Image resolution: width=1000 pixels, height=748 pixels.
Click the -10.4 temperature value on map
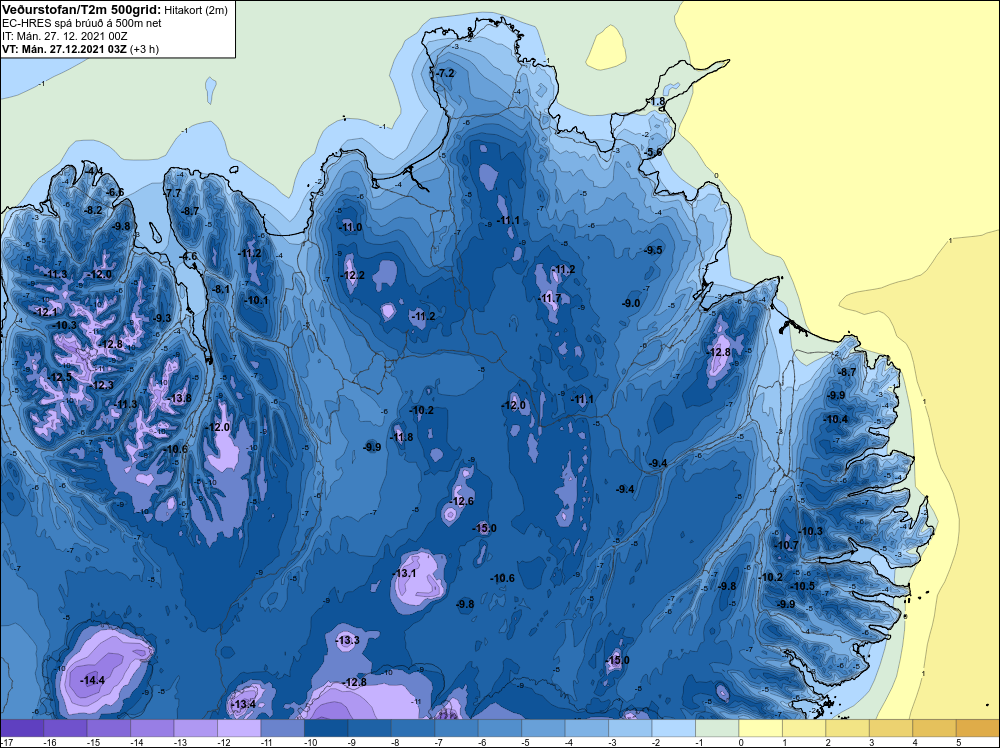835,419
